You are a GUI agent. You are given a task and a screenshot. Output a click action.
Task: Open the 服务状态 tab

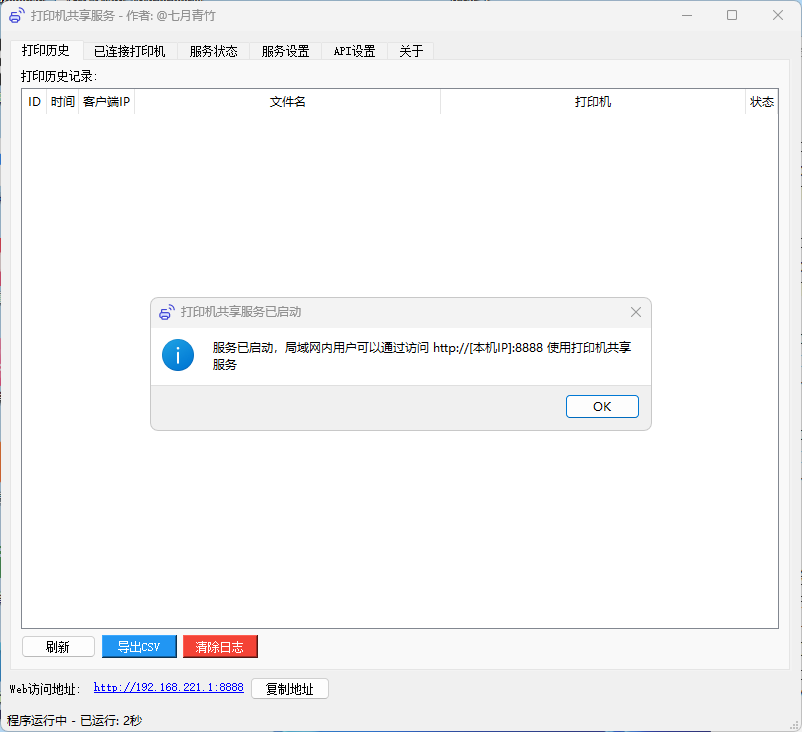tap(215, 50)
